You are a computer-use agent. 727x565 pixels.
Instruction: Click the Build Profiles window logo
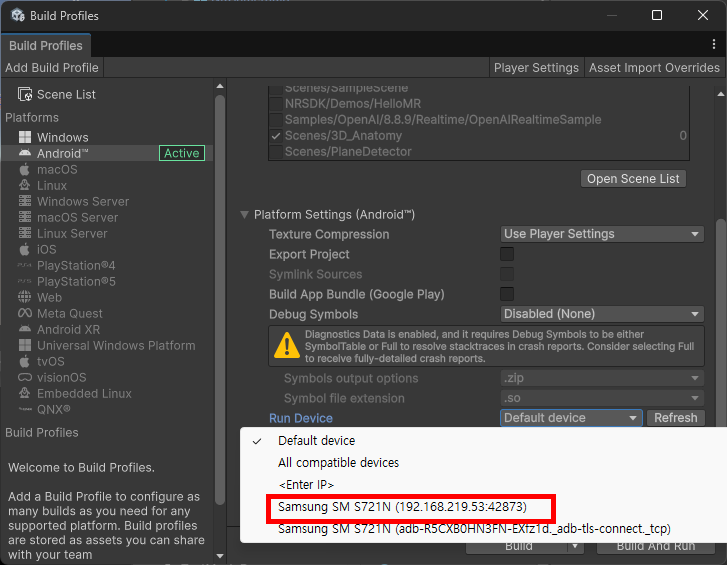click(x=18, y=15)
